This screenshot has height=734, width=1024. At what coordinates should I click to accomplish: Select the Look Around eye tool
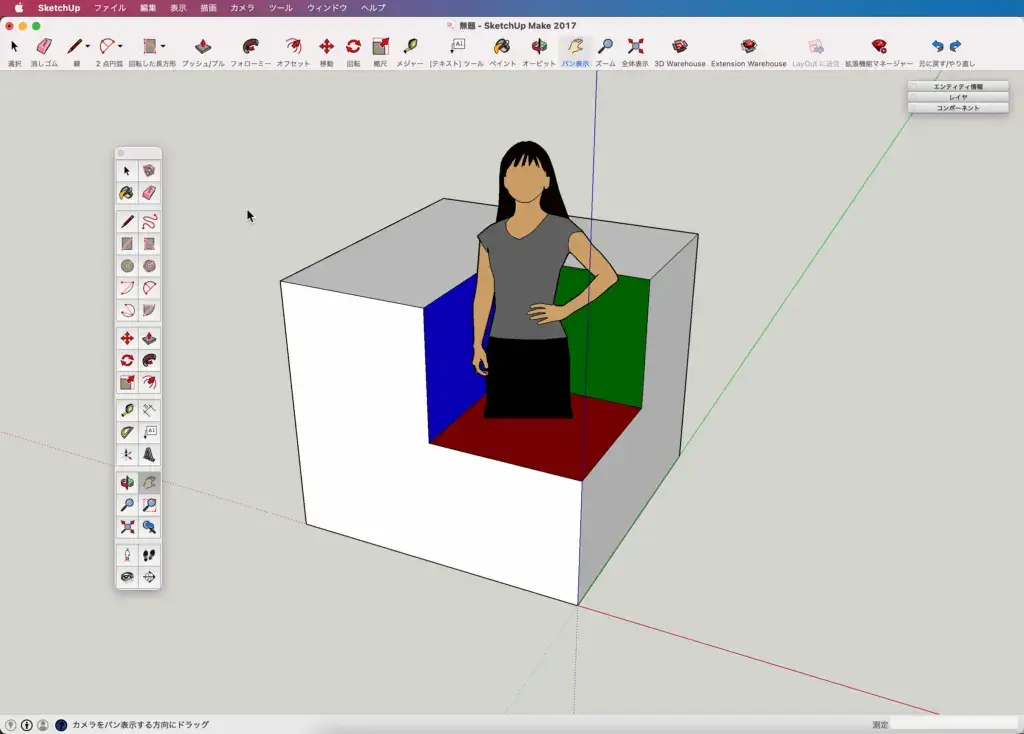pos(127,577)
